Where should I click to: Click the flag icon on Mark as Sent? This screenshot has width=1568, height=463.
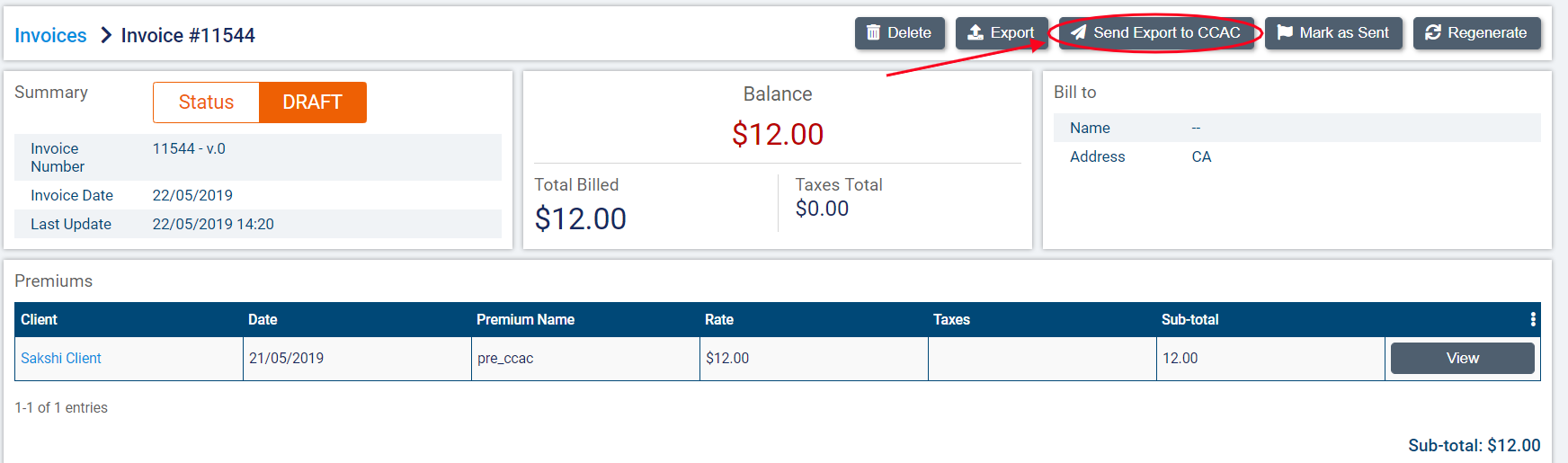click(x=1285, y=33)
